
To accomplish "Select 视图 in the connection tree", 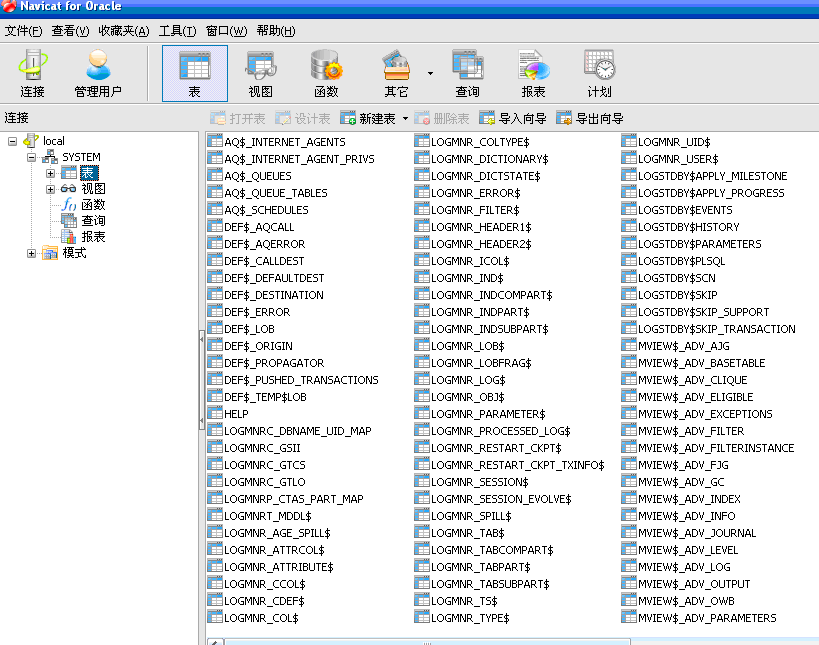I will (x=93, y=189).
